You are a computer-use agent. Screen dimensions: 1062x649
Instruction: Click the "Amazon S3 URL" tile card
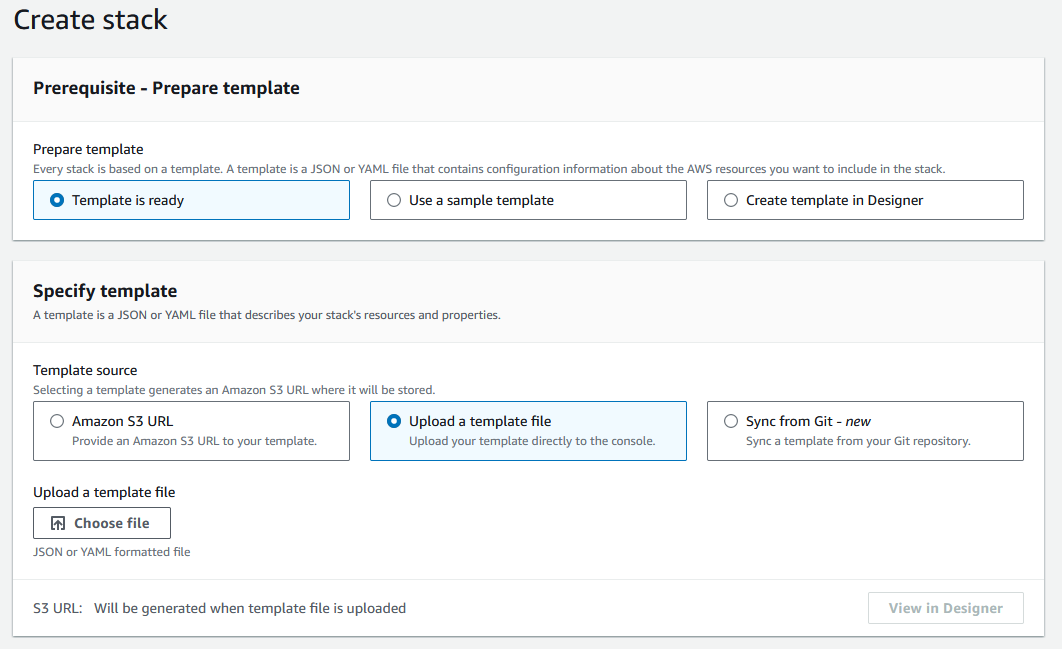190,429
